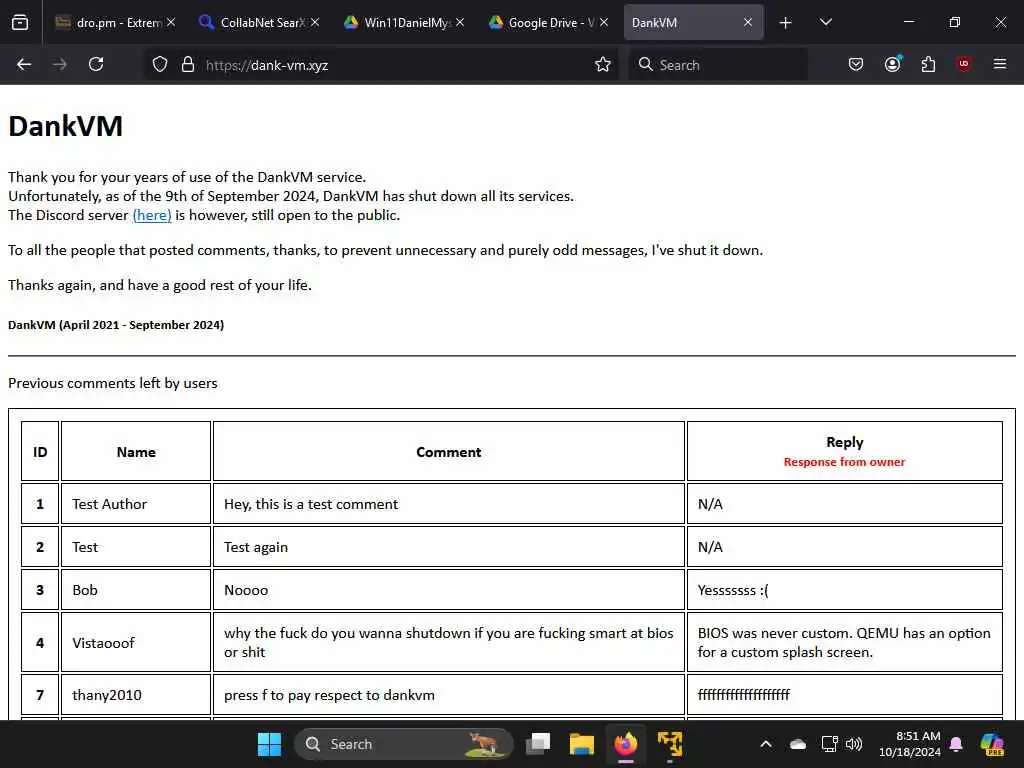Click the DankVM page heading
1024x768 pixels.
[x=65, y=126]
